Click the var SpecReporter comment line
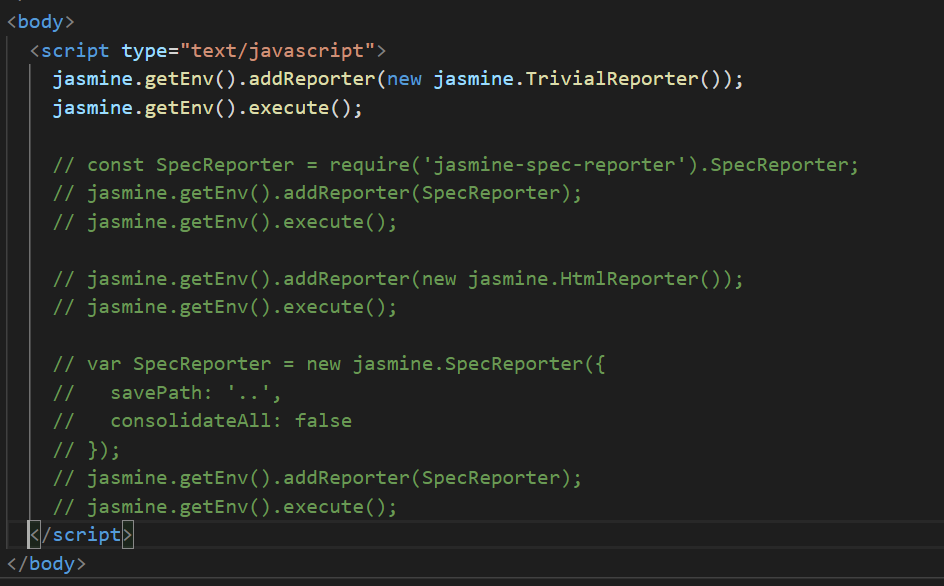This screenshot has width=944, height=586. coord(329,364)
